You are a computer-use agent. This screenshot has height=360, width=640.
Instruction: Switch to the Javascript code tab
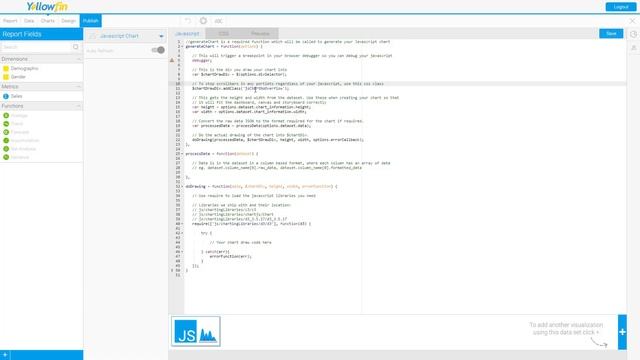pyautogui.click(x=187, y=33)
